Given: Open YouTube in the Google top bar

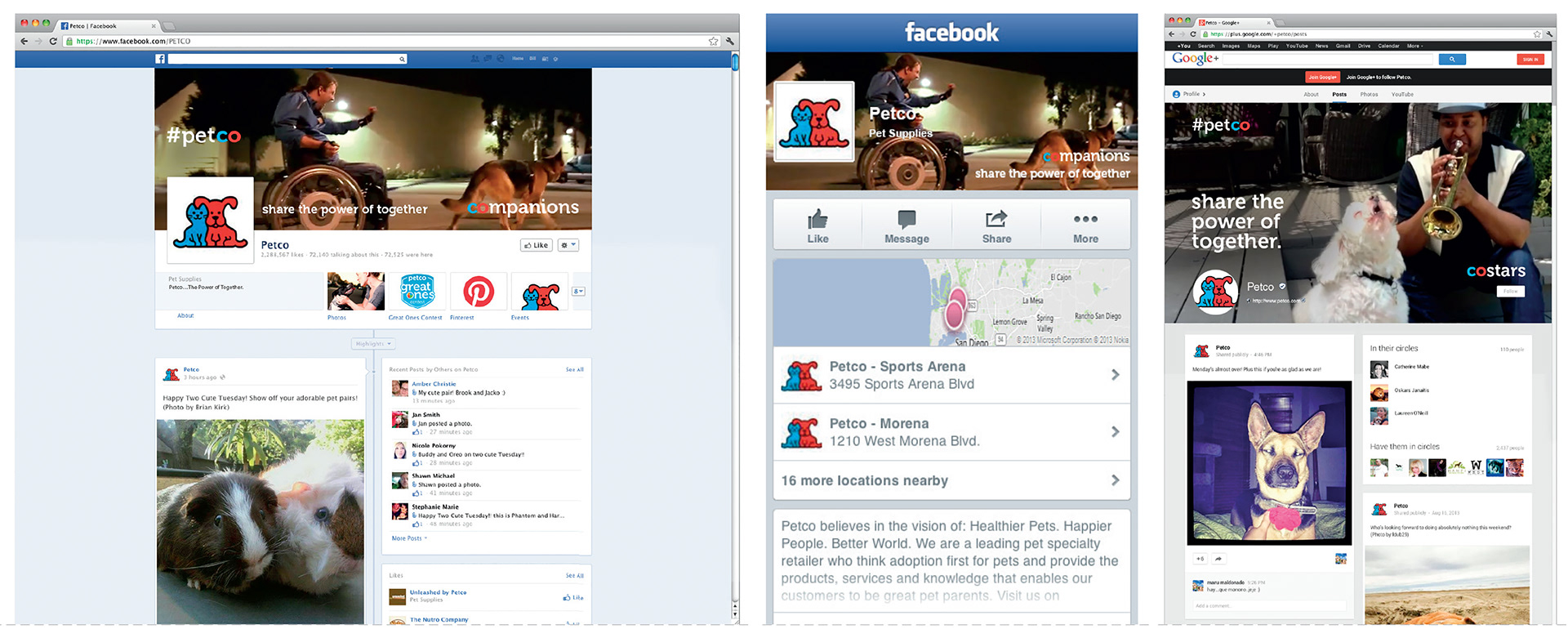Looking at the screenshot, I should pyautogui.click(x=1297, y=46).
